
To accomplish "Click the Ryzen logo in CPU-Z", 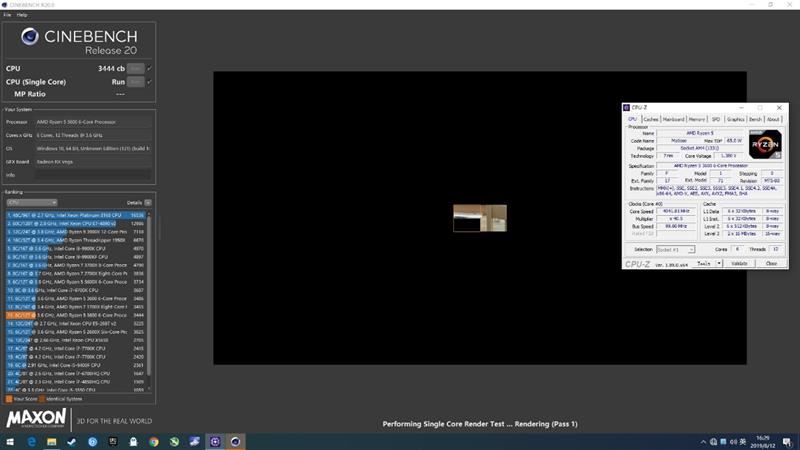I will pyautogui.click(x=765, y=144).
